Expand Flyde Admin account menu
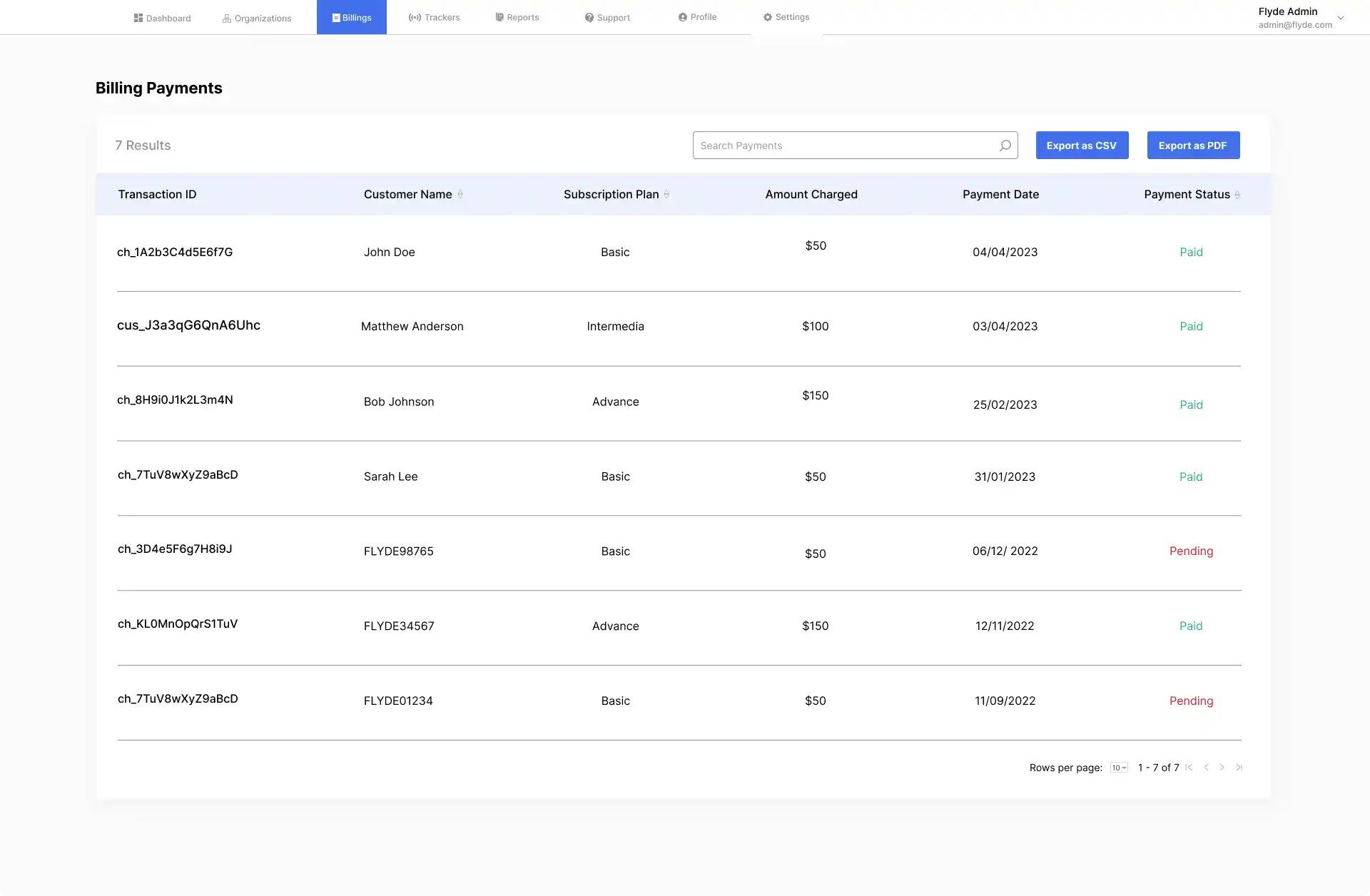The height and width of the screenshot is (896, 1370). [1340, 18]
